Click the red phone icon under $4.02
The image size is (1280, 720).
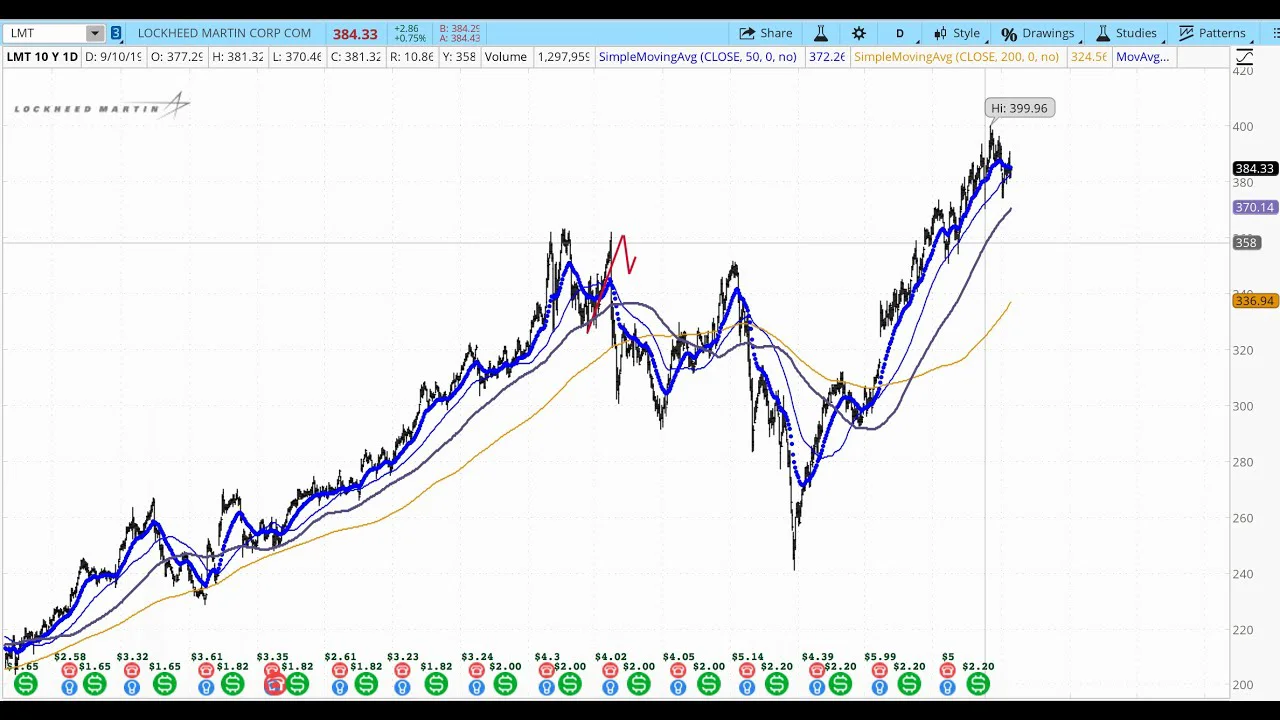[x=610, y=671]
